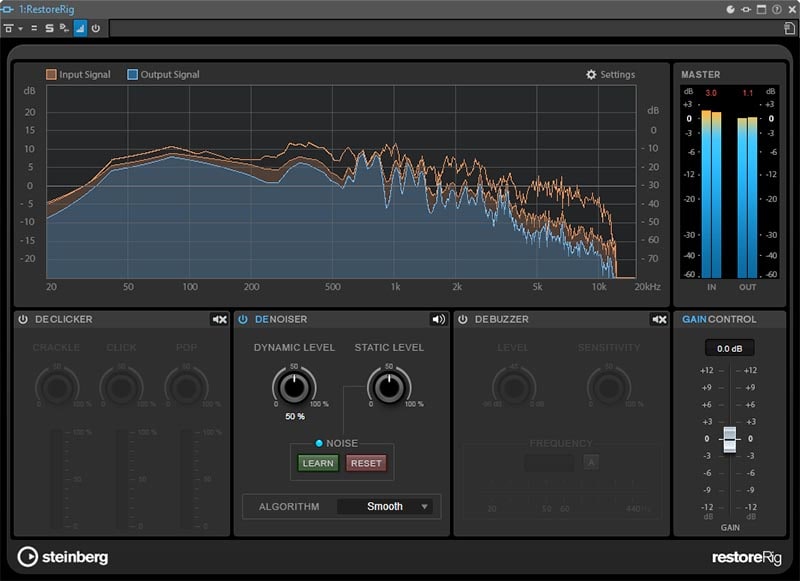The width and height of the screenshot is (800, 581).
Task: Open the small arrow menu beside the layout icon
Action: [x=20, y=29]
